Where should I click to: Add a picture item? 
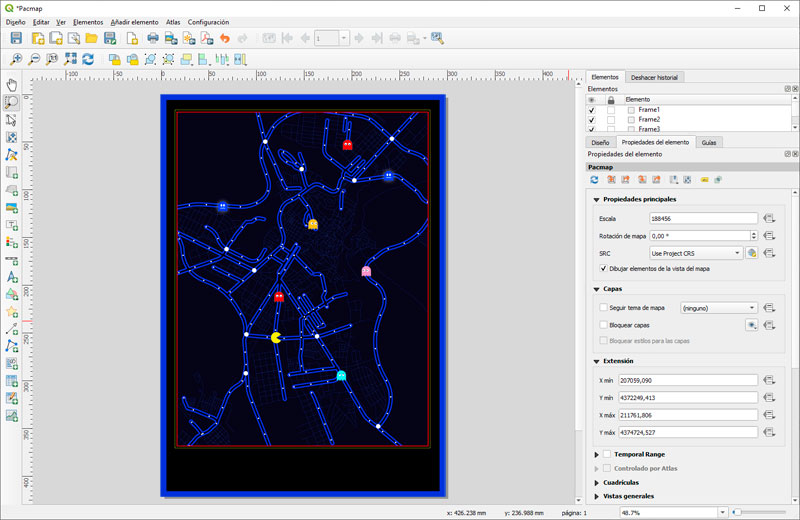click(11, 207)
